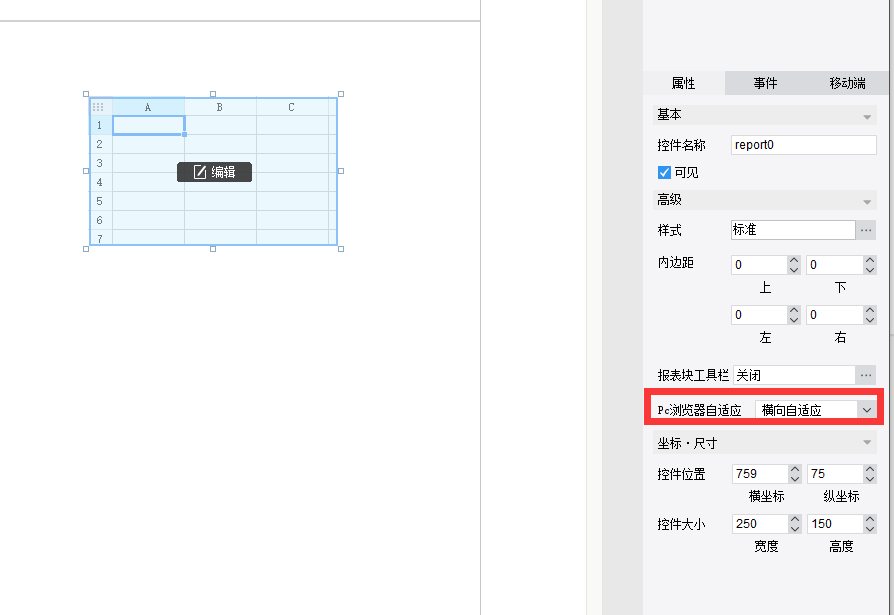This screenshot has width=894, height=615.
Task: Increase the left 左 padding value
Action: pos(794,310)
